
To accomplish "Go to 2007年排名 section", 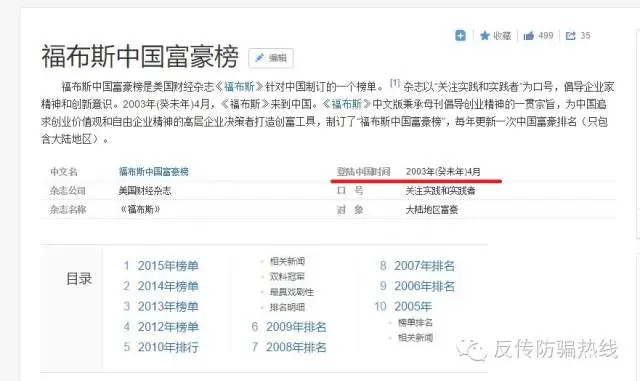I will (424, 266).
